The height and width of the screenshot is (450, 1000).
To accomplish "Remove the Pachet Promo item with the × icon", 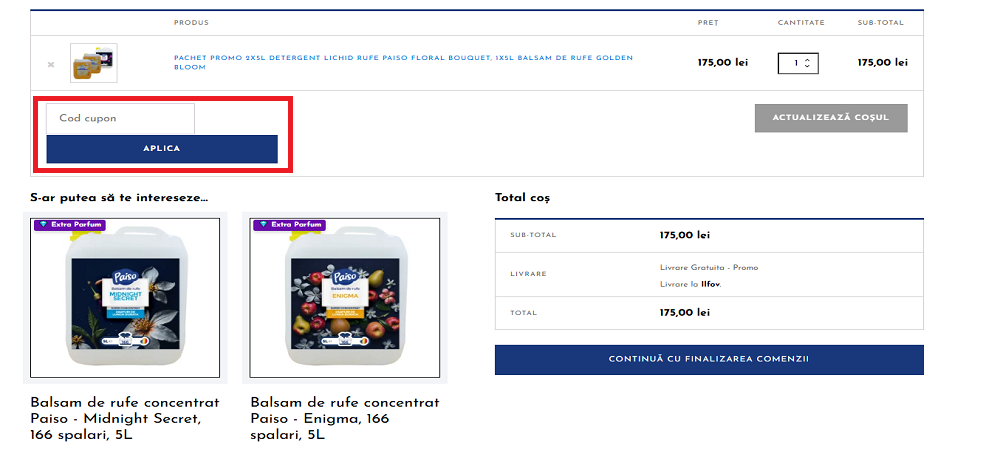I will point(51,64).
